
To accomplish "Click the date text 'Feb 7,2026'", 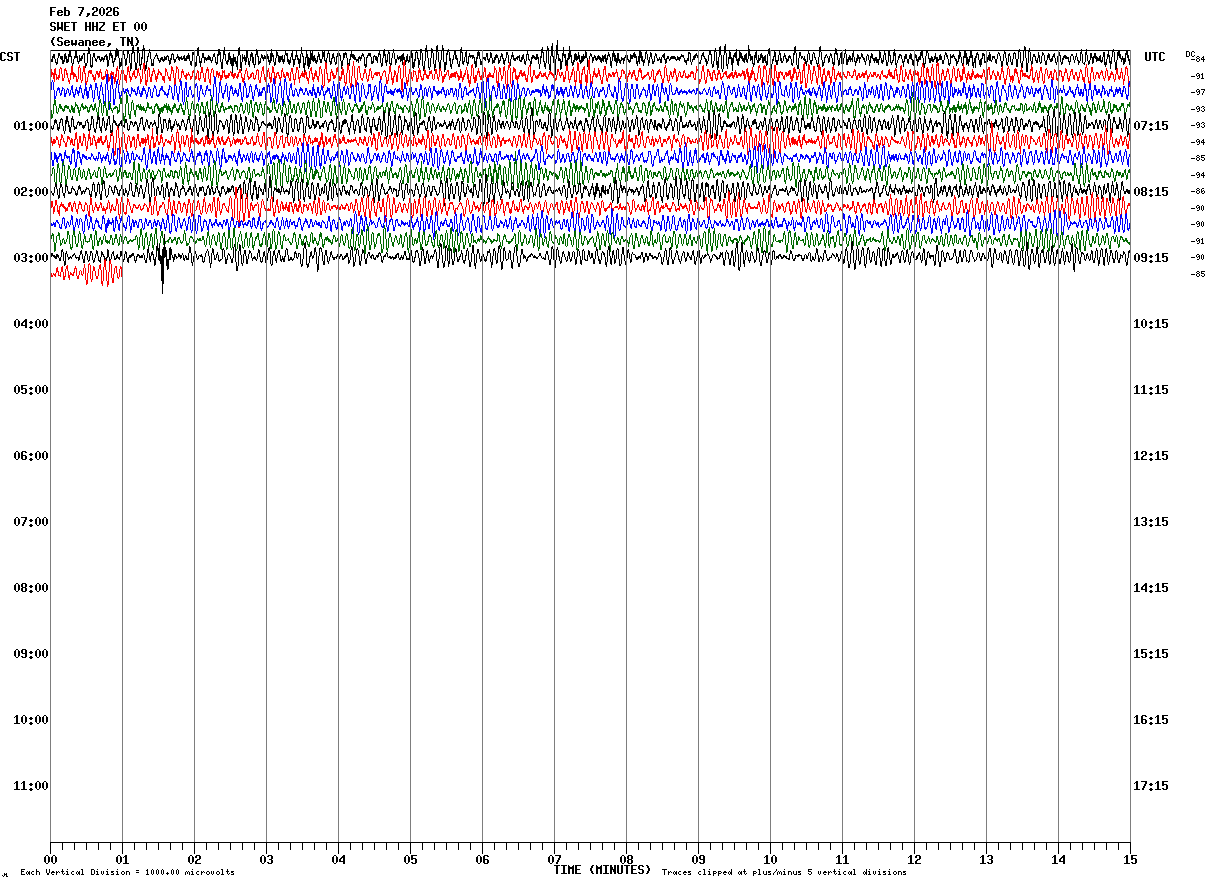I will click(x=84, y=12).
